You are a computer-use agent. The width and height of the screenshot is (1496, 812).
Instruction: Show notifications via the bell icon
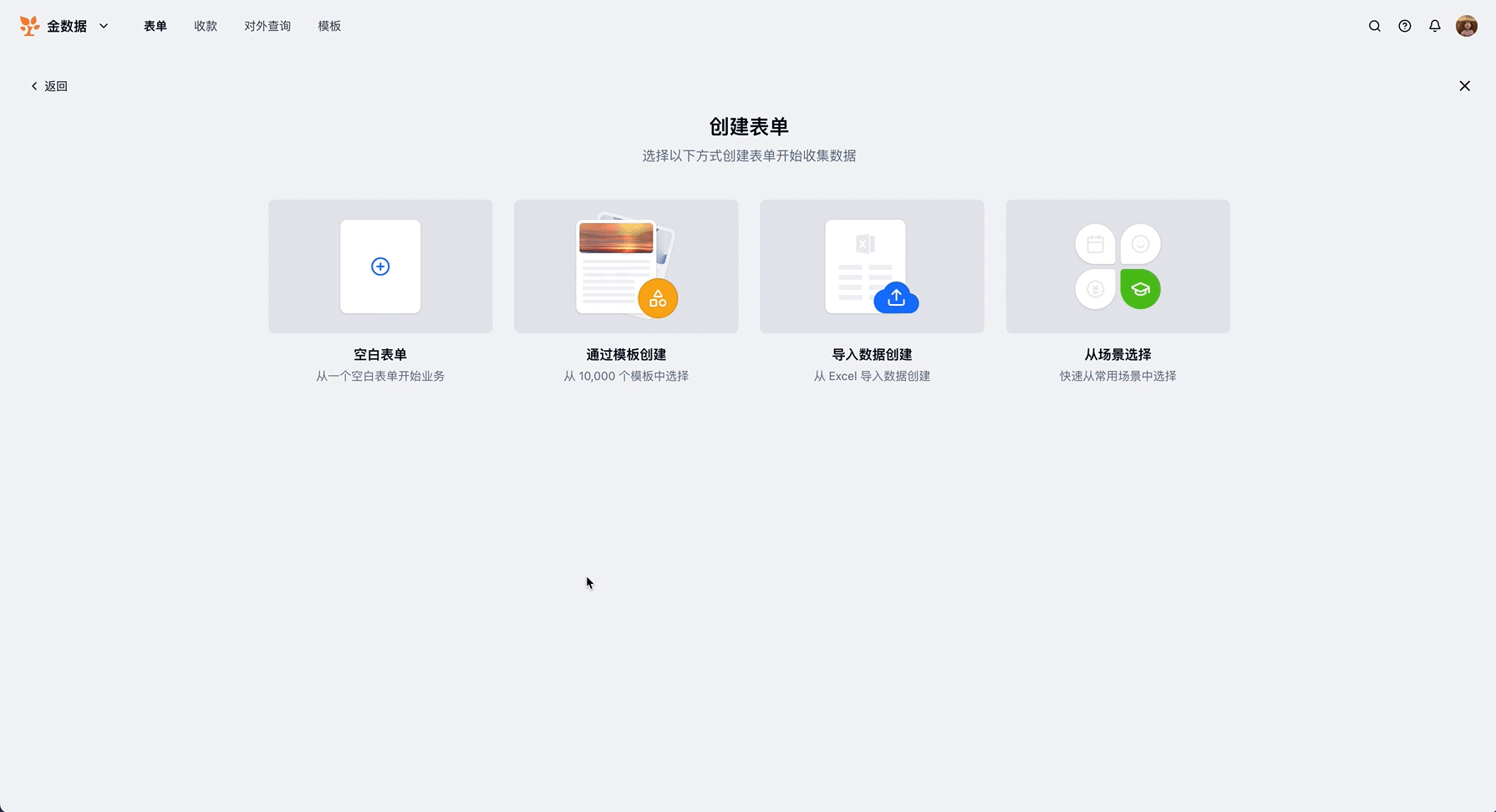click(x=1434, y=26)
